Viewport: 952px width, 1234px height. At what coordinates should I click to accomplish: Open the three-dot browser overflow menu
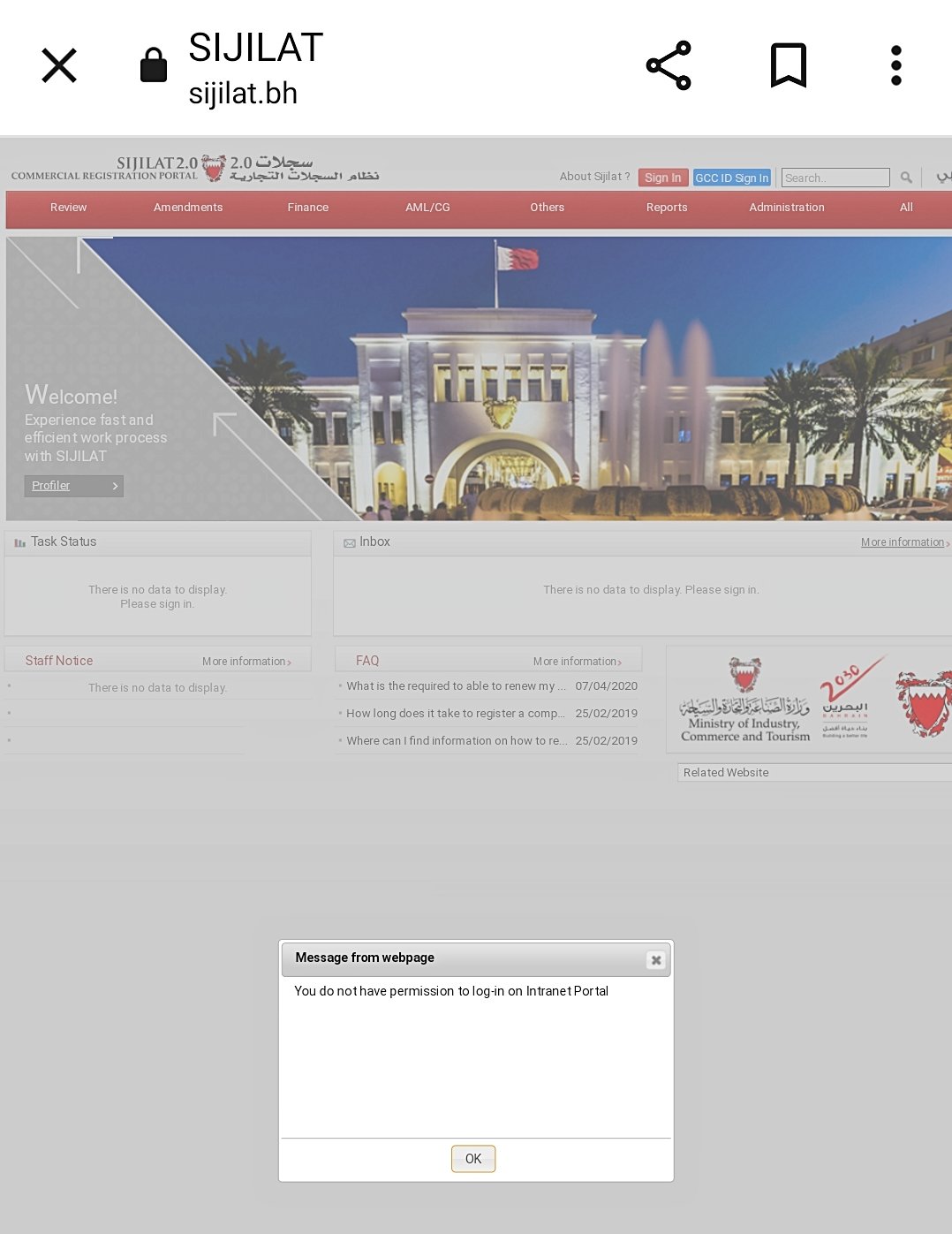(x=895, y=65)
